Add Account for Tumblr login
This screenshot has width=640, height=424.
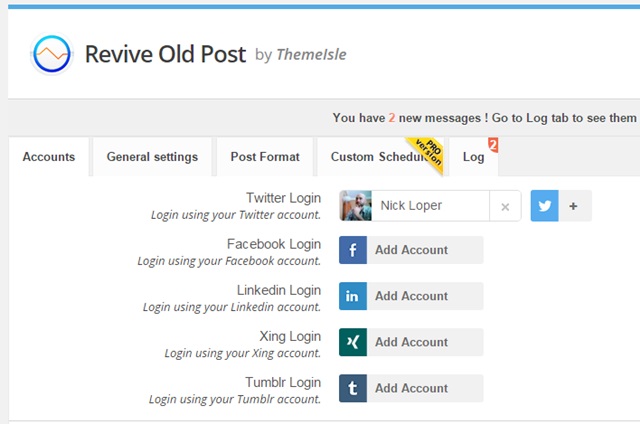[411, 388]
